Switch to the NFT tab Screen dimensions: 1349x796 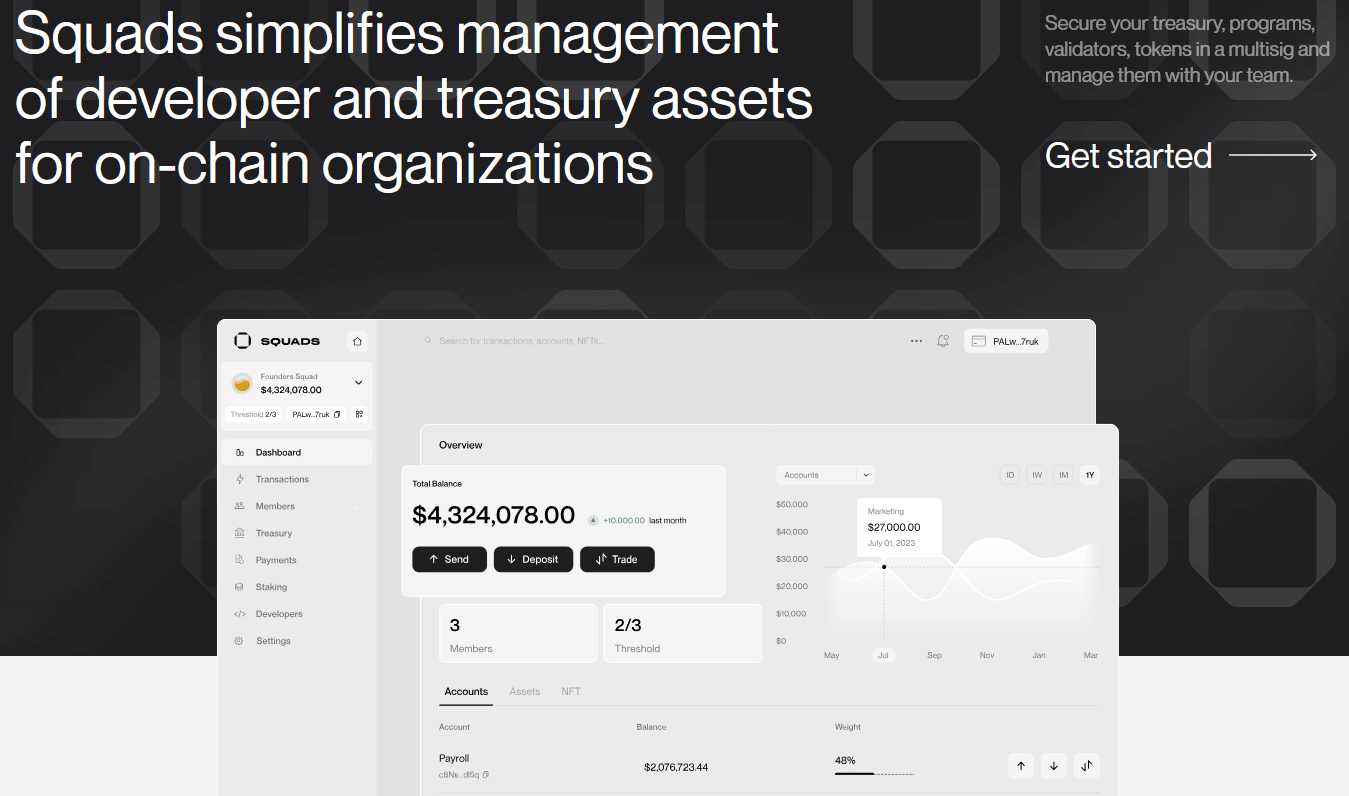[571, 692]
